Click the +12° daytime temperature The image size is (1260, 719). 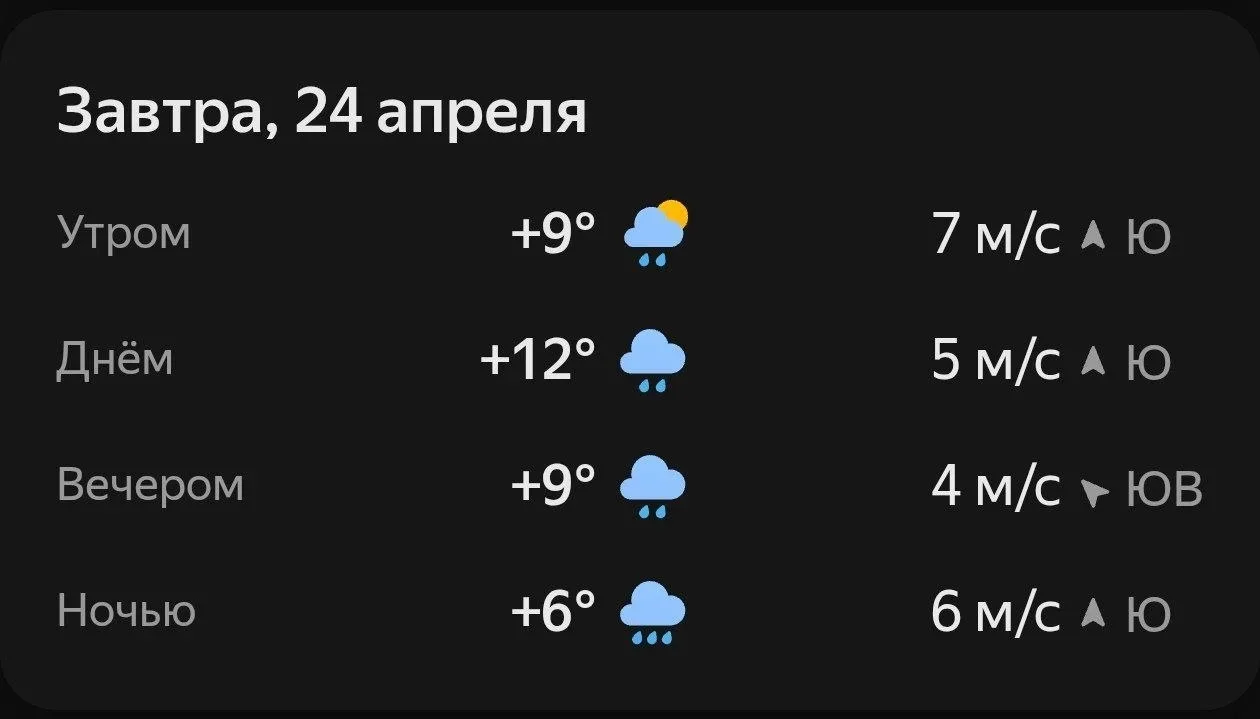click(x=538, y=360)
